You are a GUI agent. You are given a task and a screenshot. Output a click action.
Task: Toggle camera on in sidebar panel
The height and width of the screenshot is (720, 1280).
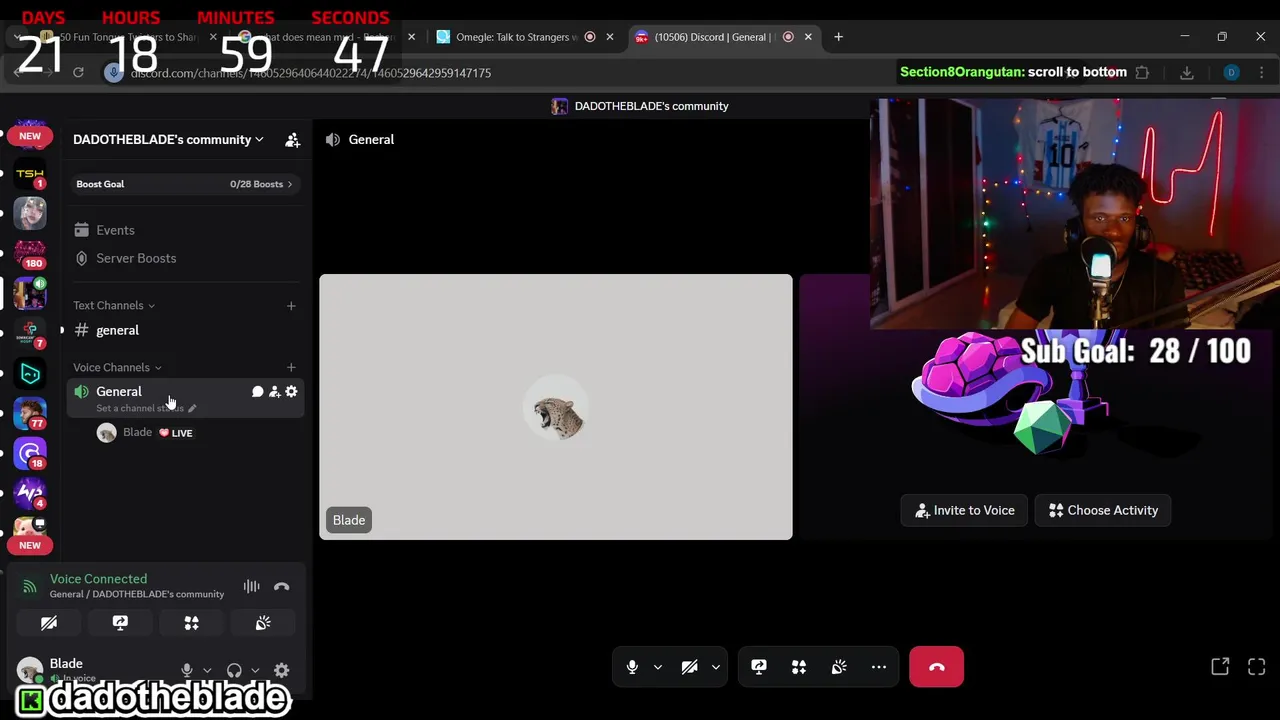[x=49, y=623]
